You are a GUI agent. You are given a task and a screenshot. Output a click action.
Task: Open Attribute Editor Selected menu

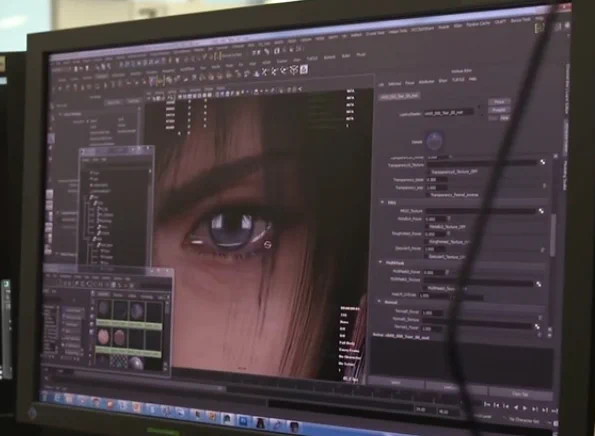click(x=394, y=83)
